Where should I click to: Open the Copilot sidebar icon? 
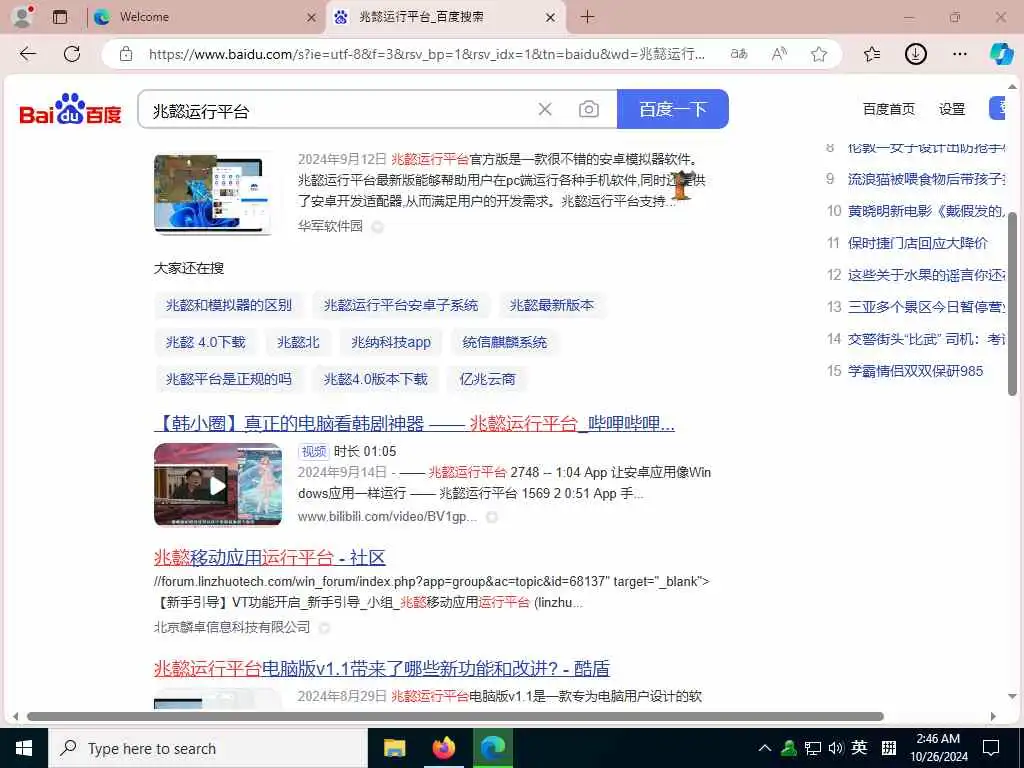click(x=1000, y=54)
